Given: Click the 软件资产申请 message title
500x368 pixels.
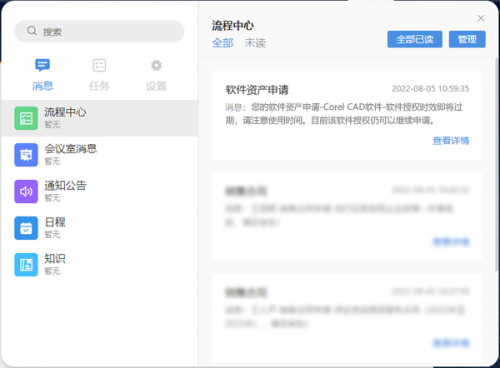Looking at the screenshot, I should [x=257, y=90].
